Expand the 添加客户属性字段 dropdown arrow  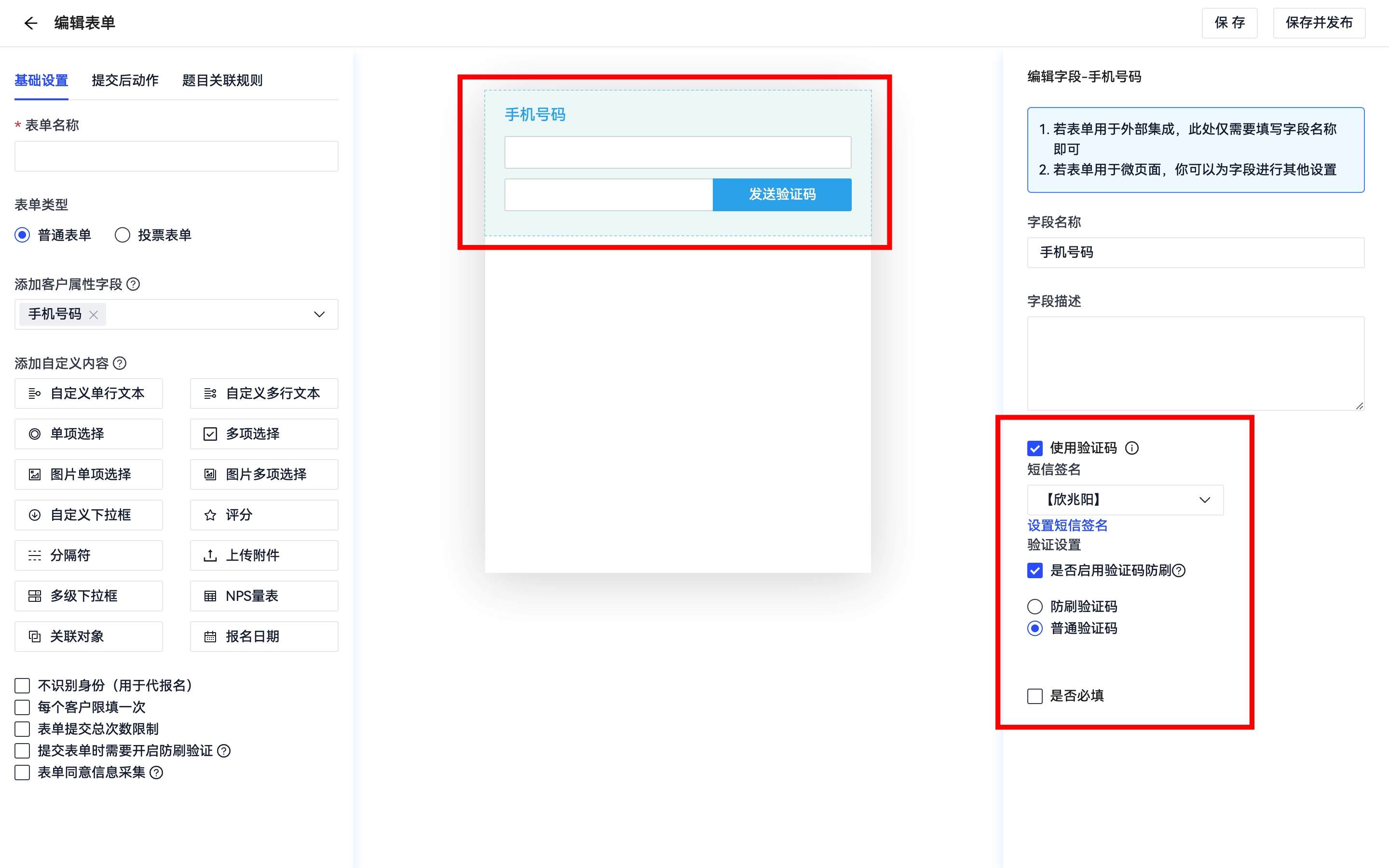pyautogui.click(x=319, y=314)
